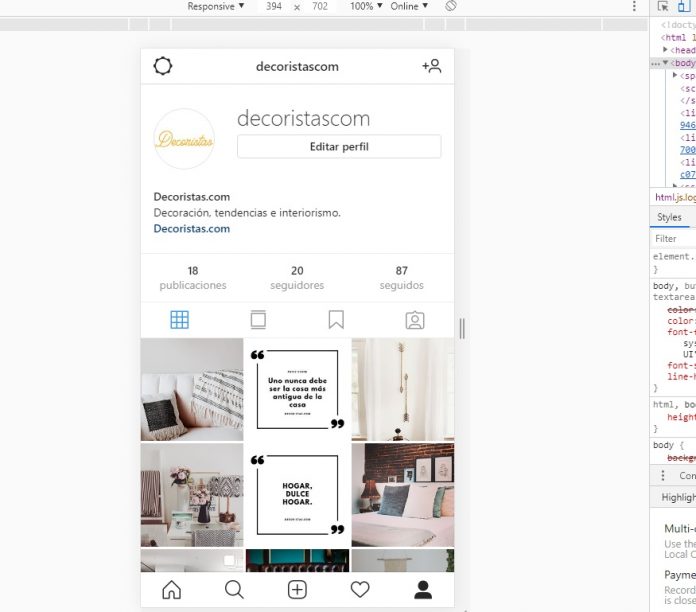Toggle DevTools device toolbar icon
The image size is (696, 612).
684,6
